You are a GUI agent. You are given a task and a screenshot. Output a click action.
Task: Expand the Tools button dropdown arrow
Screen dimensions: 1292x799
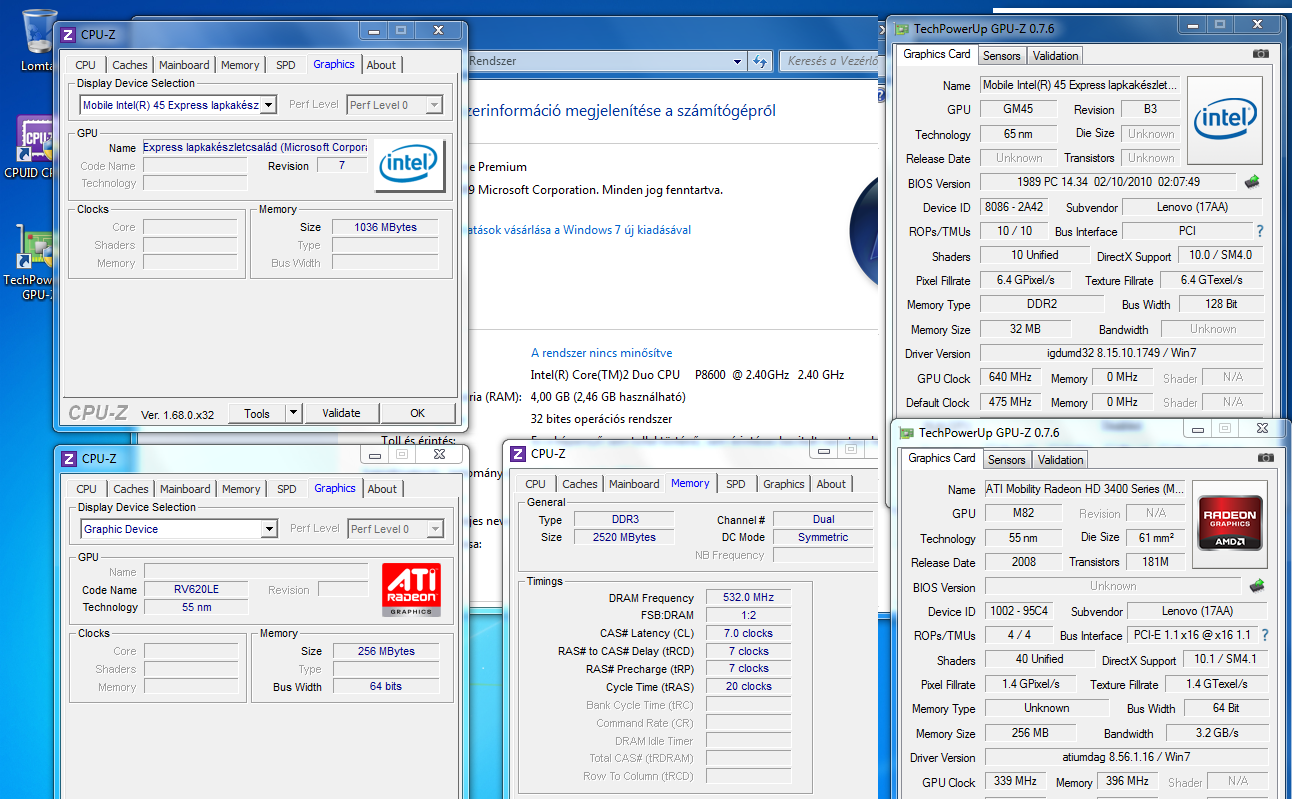point(293,413)
